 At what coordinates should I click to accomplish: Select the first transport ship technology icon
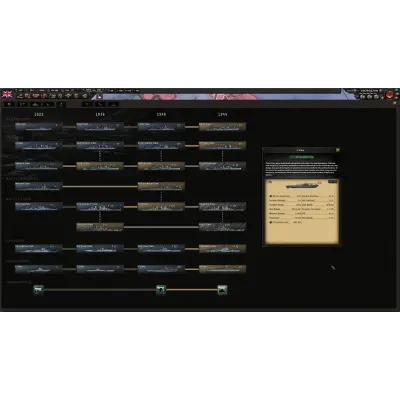(38, 290)
